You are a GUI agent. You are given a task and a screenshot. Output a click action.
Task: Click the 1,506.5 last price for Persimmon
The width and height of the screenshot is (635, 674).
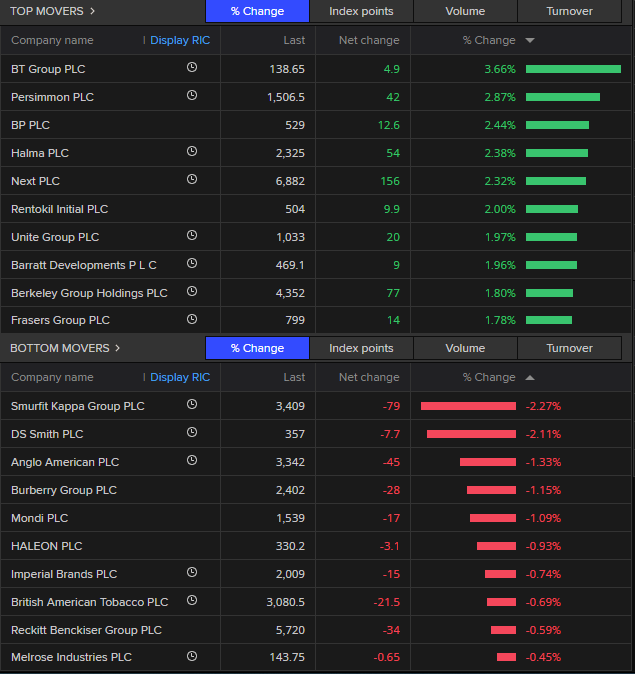pos(286,97)
